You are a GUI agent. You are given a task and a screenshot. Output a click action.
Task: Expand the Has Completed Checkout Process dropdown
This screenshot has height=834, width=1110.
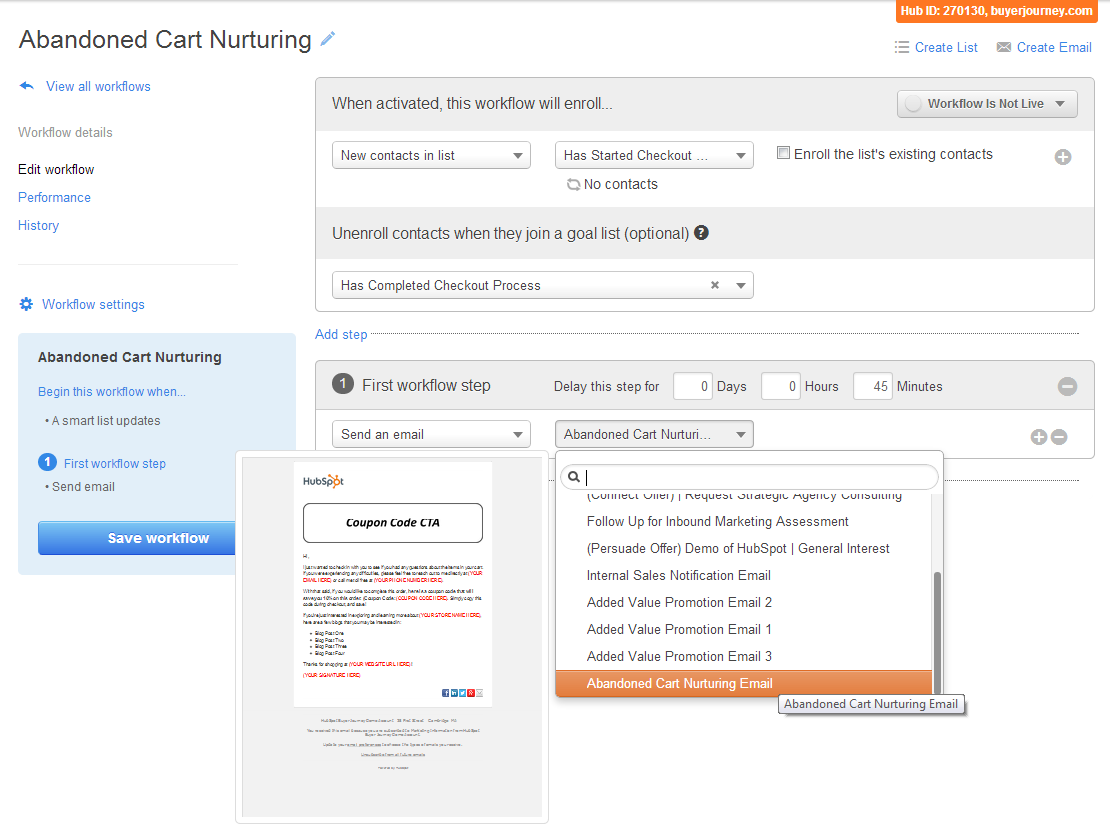[740, 285]
